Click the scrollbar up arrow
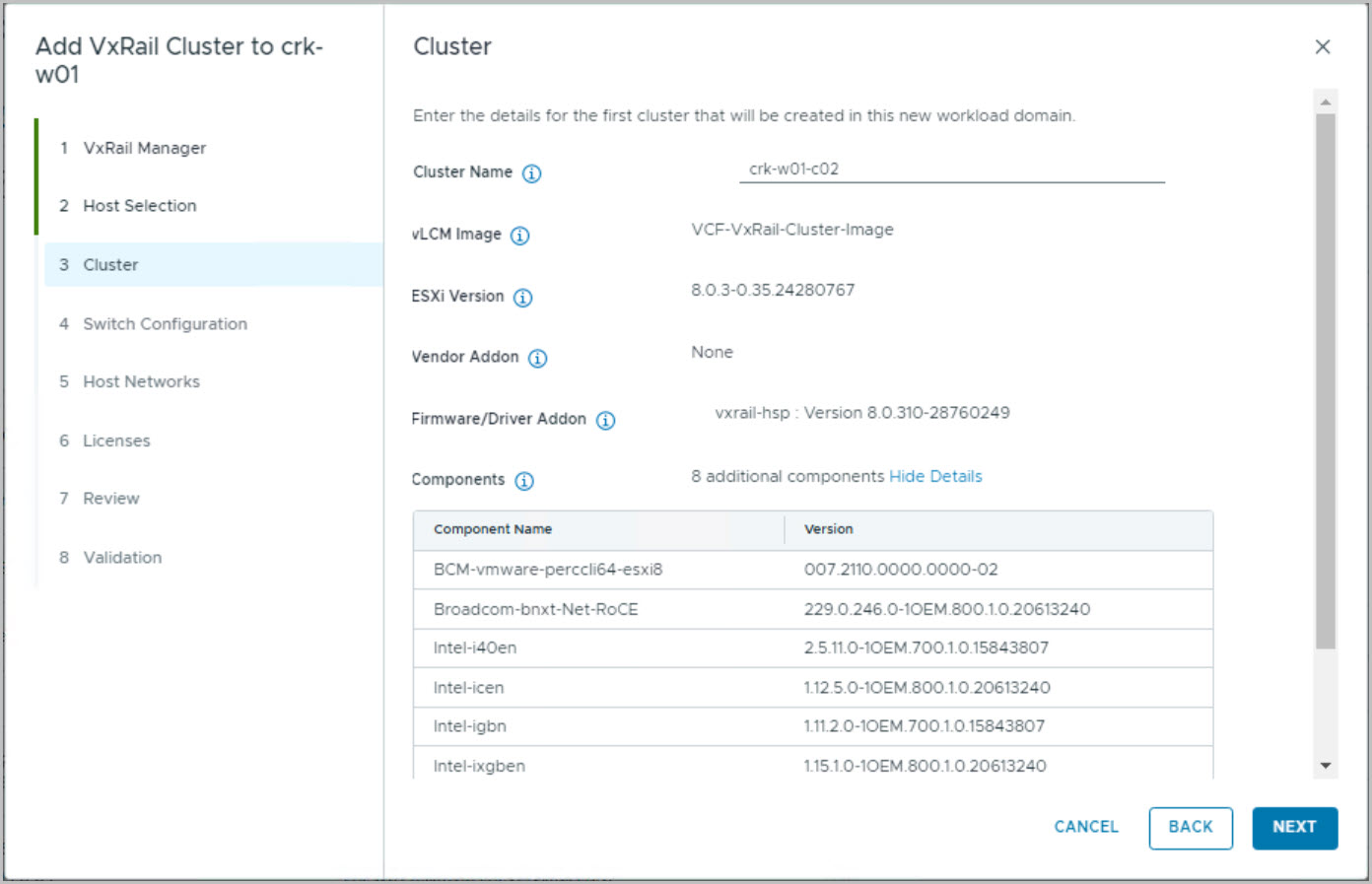This screenshot has height=884, width=1372. coord(1325,102)
